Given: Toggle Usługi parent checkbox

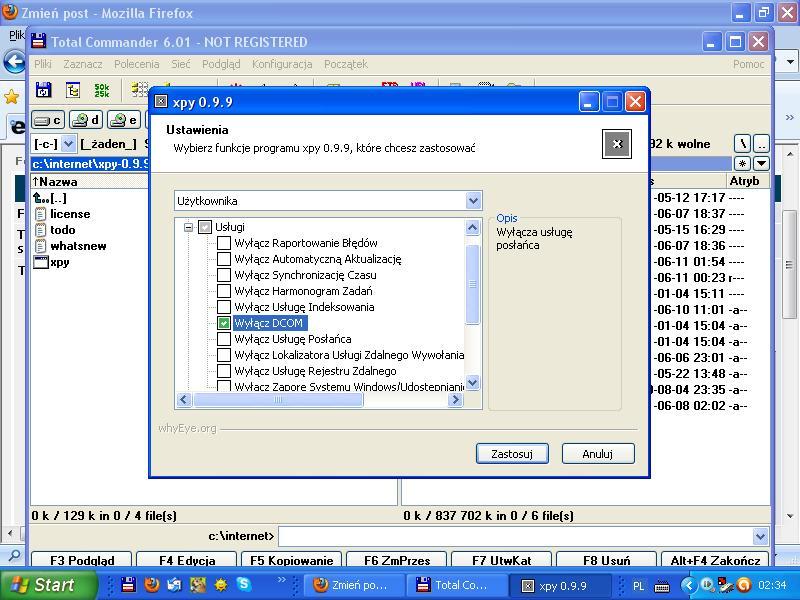Looking at the screenshot, I should coord(205,227).
